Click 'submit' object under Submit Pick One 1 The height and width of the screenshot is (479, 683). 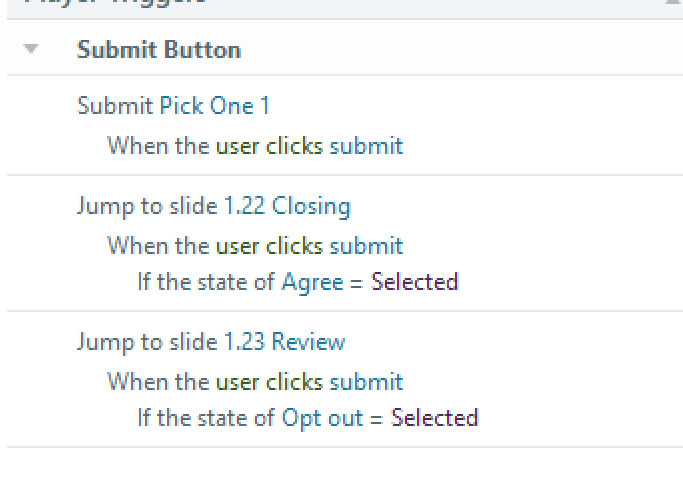(x=366, y=145)
